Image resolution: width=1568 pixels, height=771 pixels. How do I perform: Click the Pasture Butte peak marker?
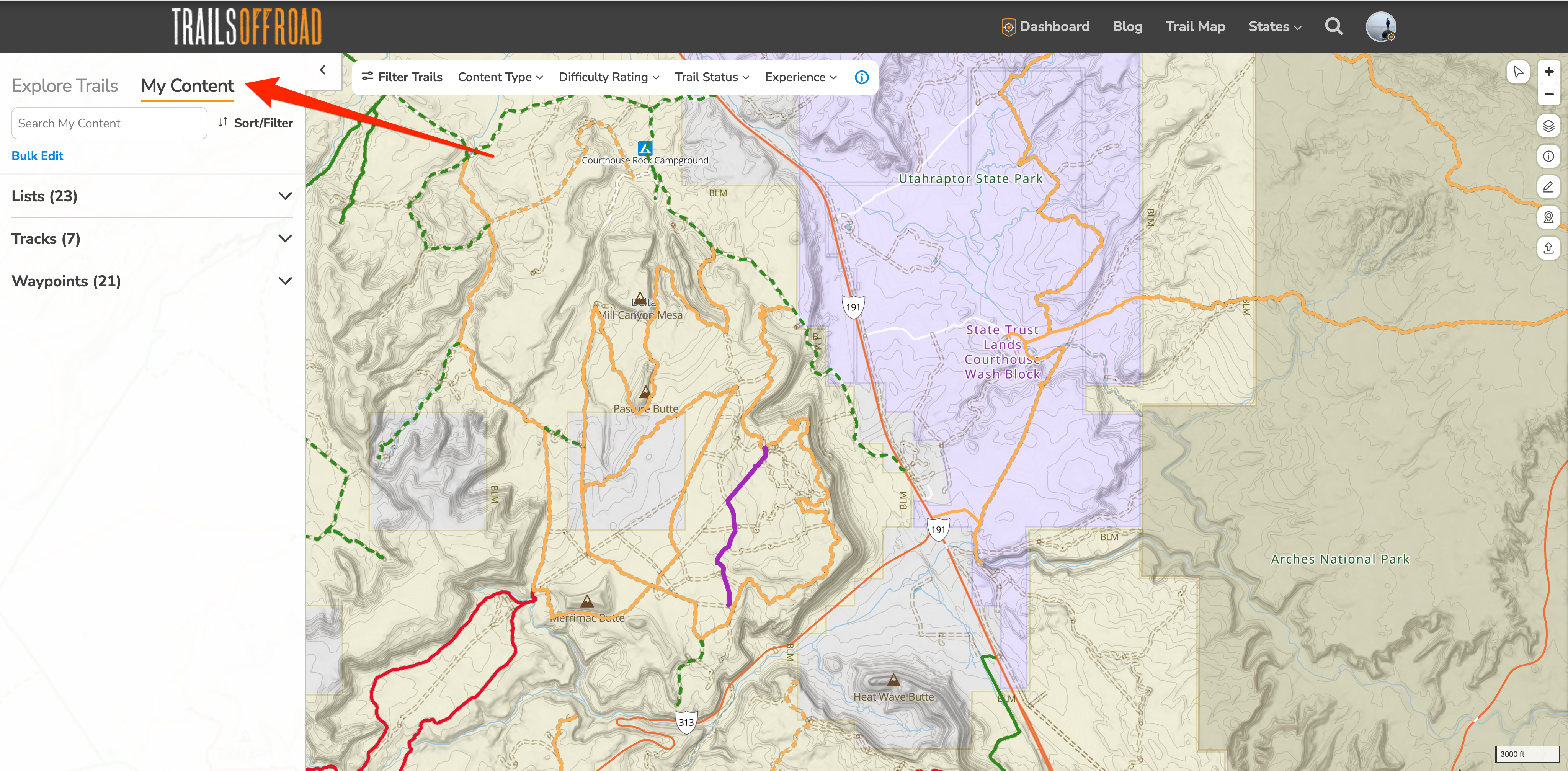[645, 391]
